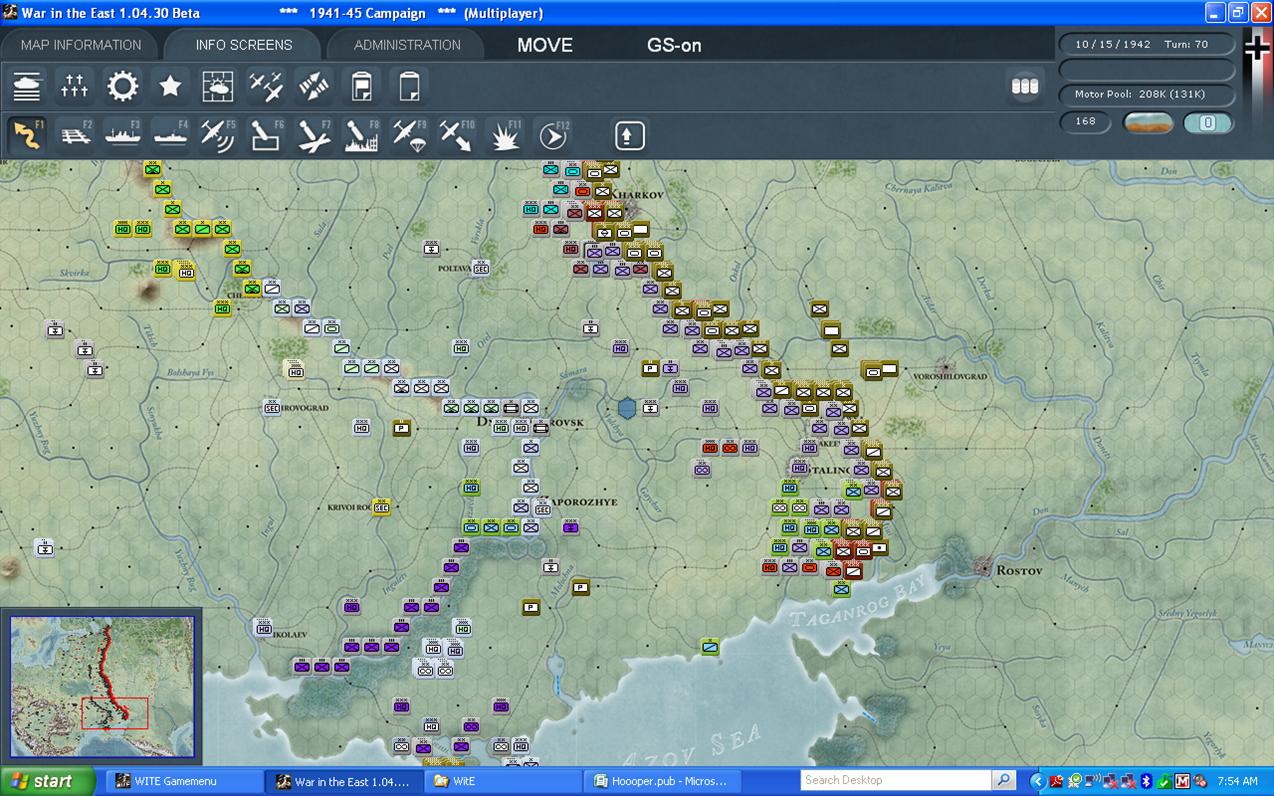Toggle the crossed arrows map icon
The width and height of the screenshot is (1274, 796).
(x=314, y=87)
